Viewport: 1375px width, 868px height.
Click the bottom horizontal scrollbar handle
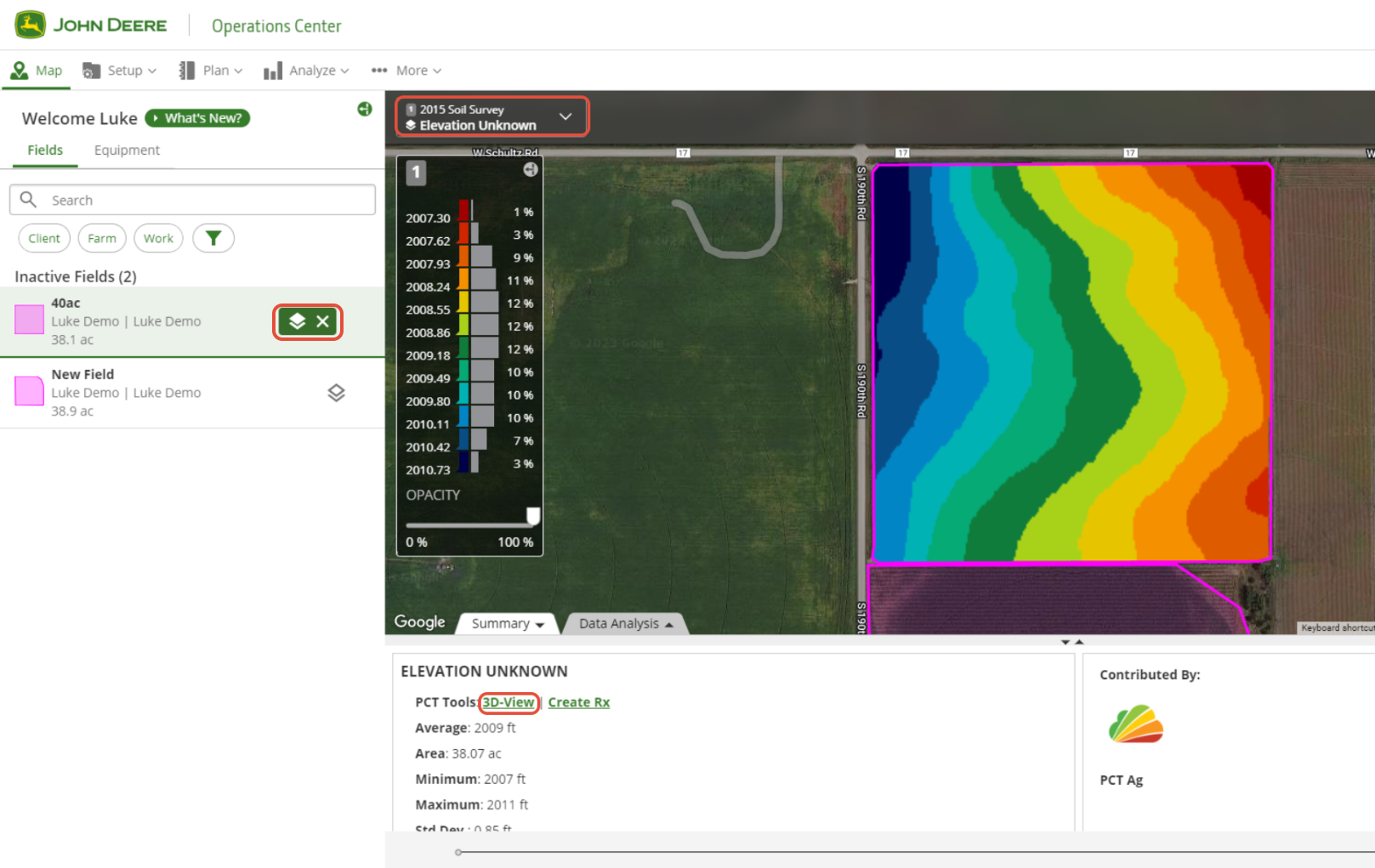[x=458, y=852]
